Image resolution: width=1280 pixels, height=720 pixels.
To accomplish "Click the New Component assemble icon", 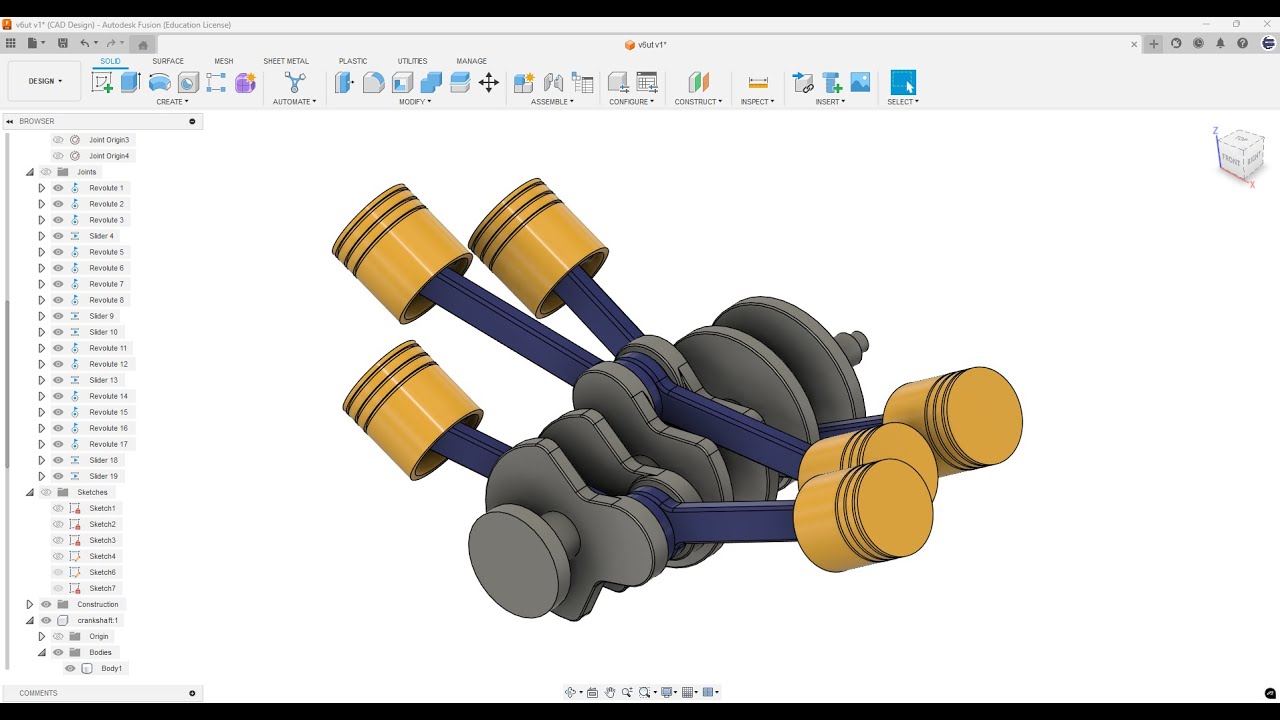I will pyautogui.click(x=524, y=83).
